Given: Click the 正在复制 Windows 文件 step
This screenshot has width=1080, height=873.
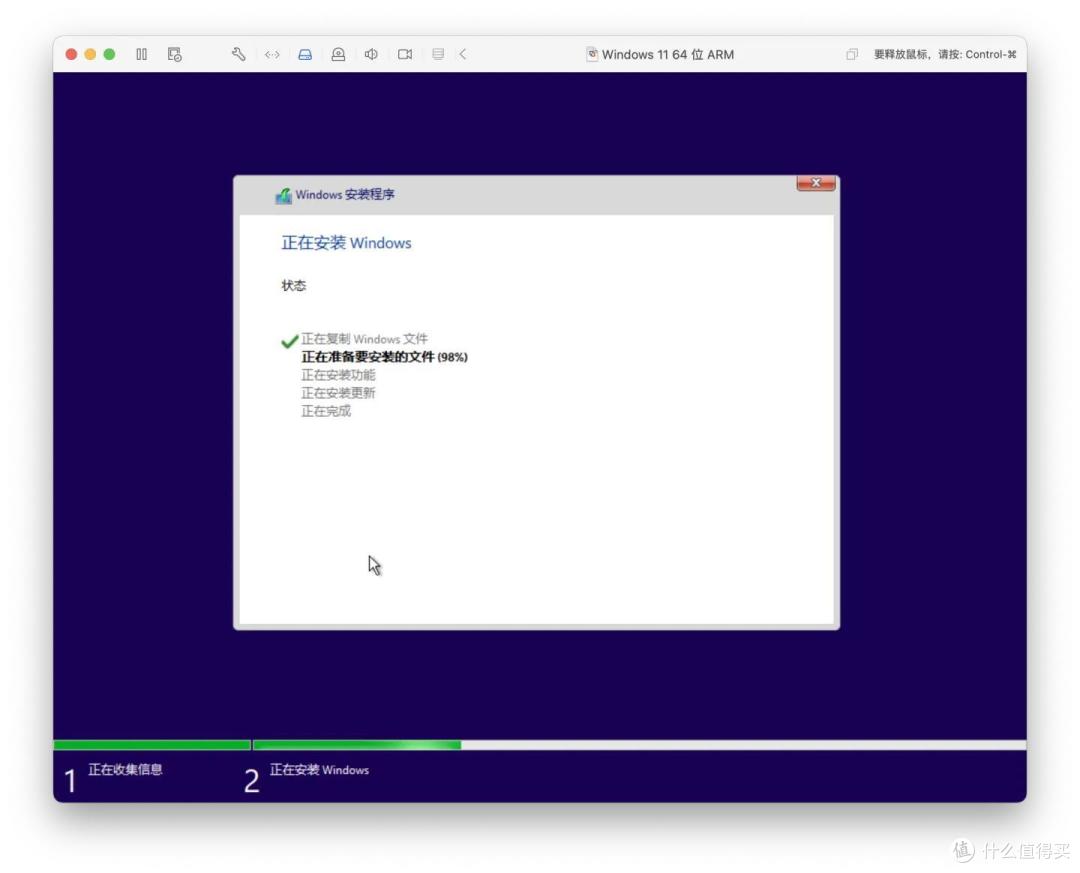Looking at the screenshot, I should pyautogui.click(x=364, y=339).
